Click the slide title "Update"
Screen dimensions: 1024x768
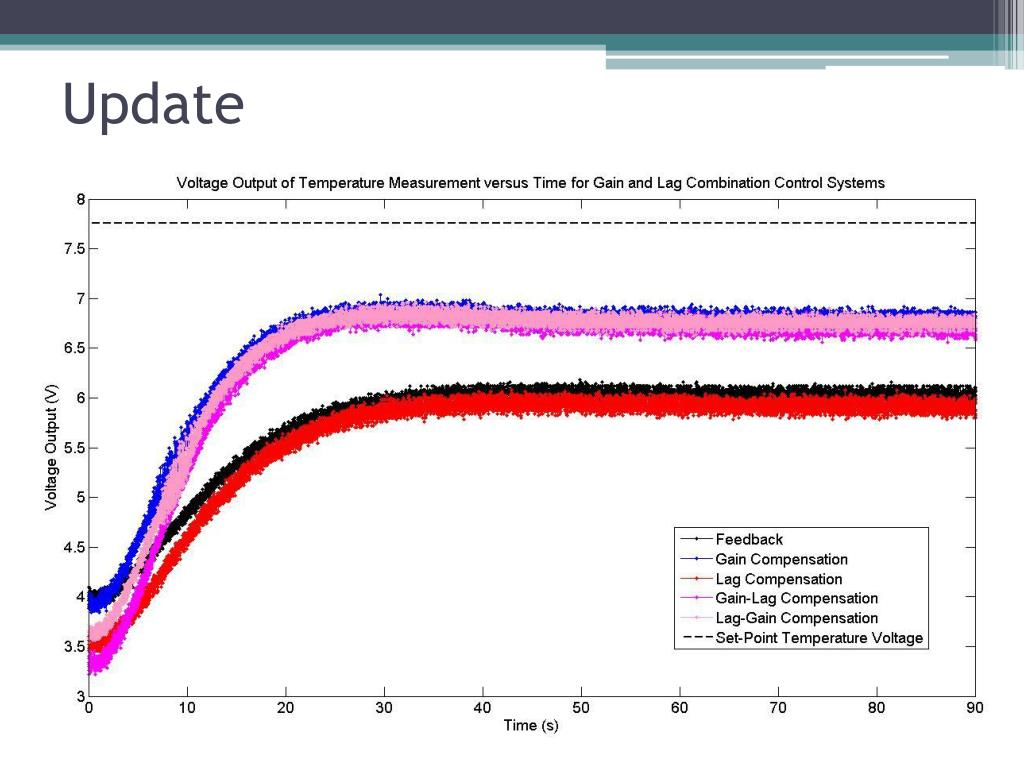pyautogui.click(x=153, y=104)
